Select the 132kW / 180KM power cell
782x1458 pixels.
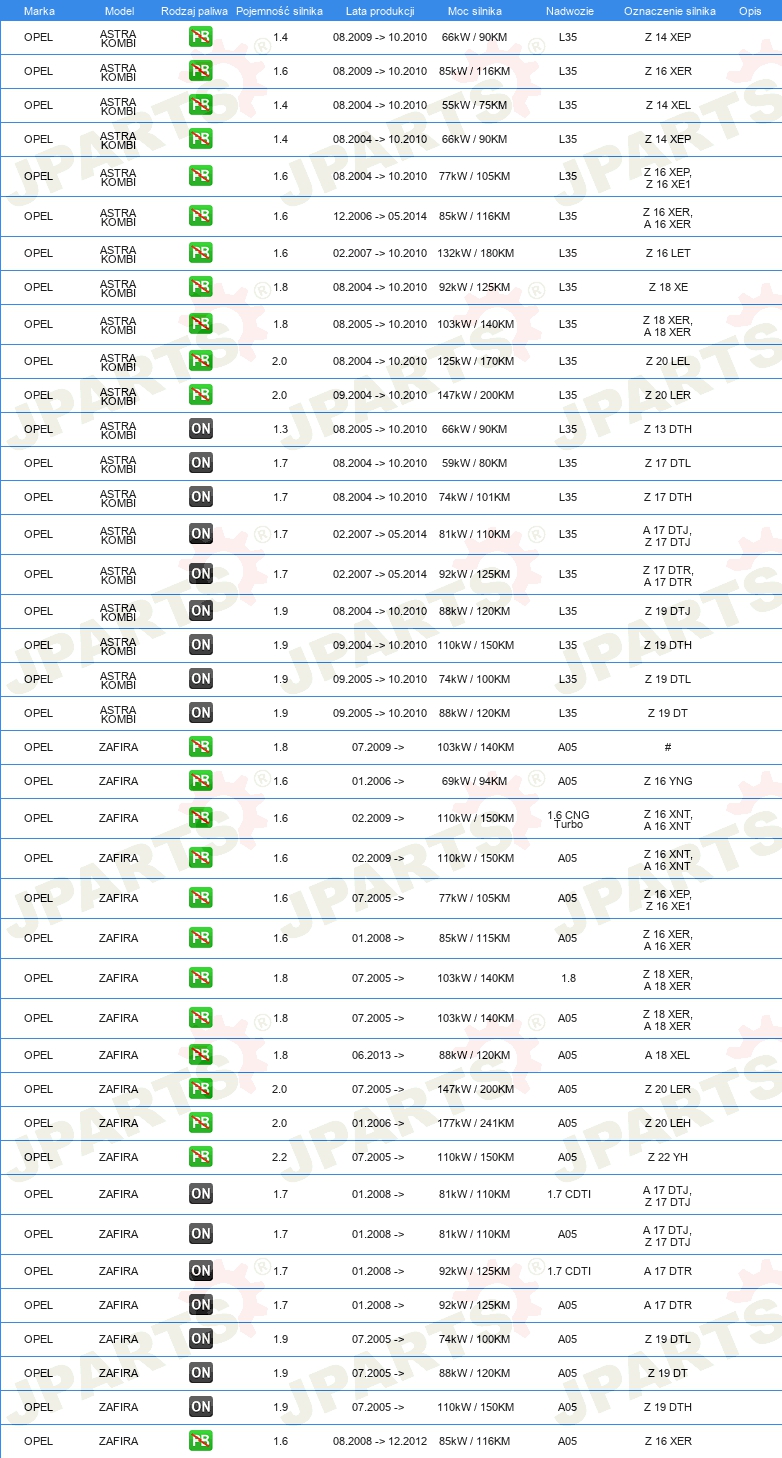pyautogui.click(x=475, y=253)
